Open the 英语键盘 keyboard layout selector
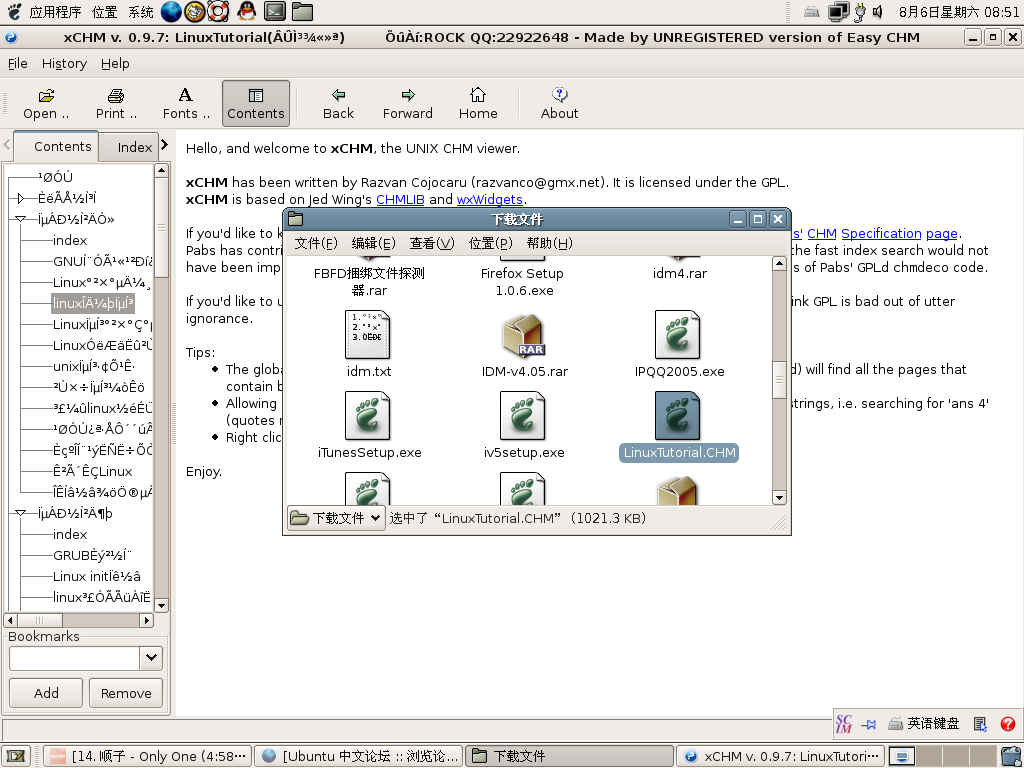The image size is (1024, 768). (925, 724)
